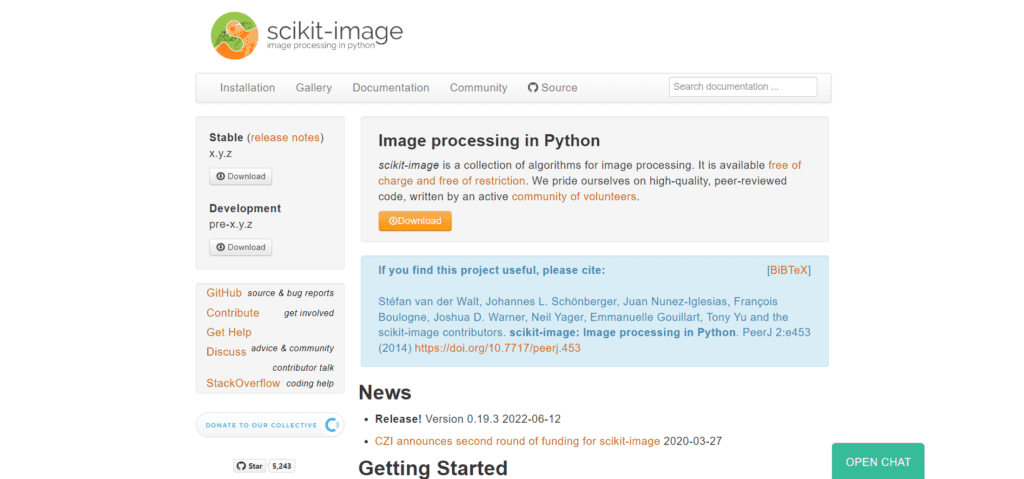Click 'scikit-image: Image processing in Python' citation title
Screen dimensions: 1024x479
point(622,333)
